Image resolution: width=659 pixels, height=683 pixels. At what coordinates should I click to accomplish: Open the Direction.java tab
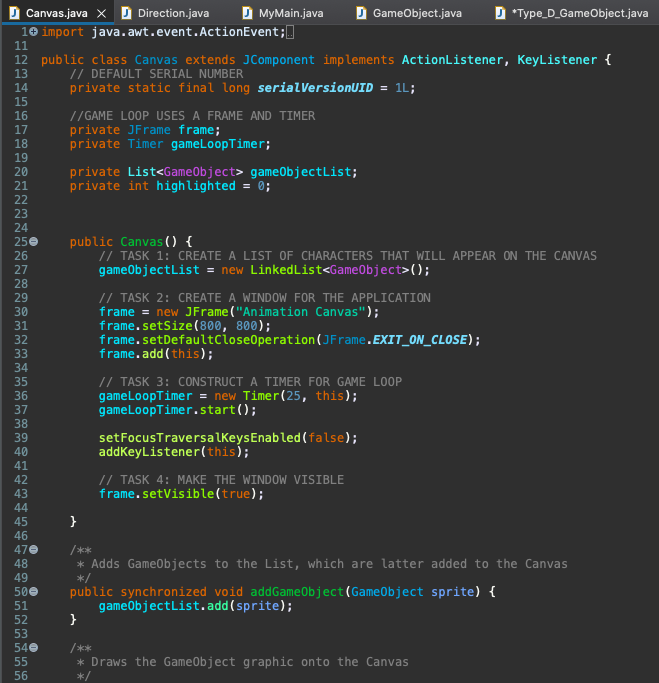pyautogui.click(x=173, y=13)
